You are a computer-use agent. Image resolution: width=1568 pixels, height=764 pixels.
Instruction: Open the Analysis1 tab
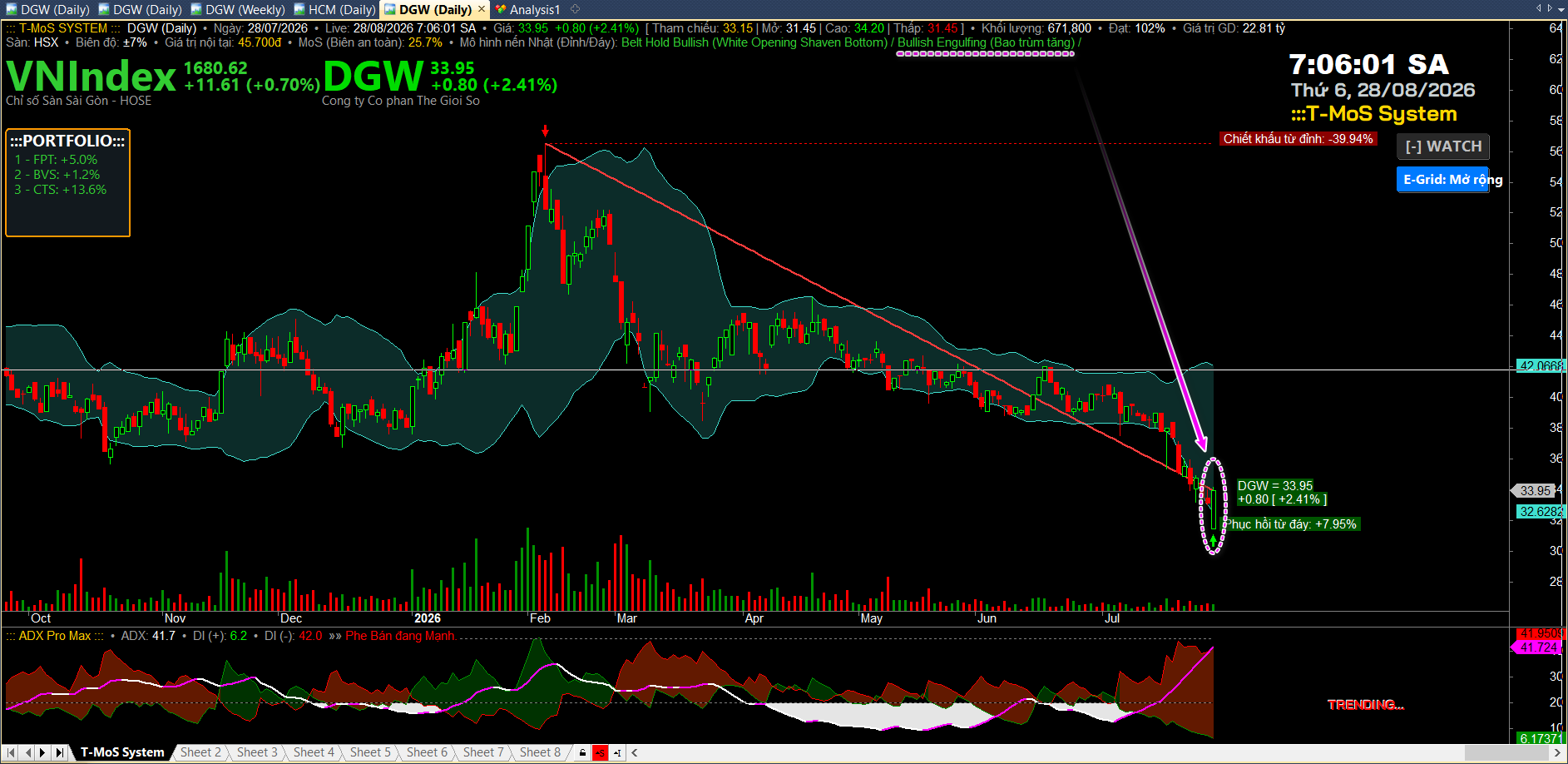527,9
